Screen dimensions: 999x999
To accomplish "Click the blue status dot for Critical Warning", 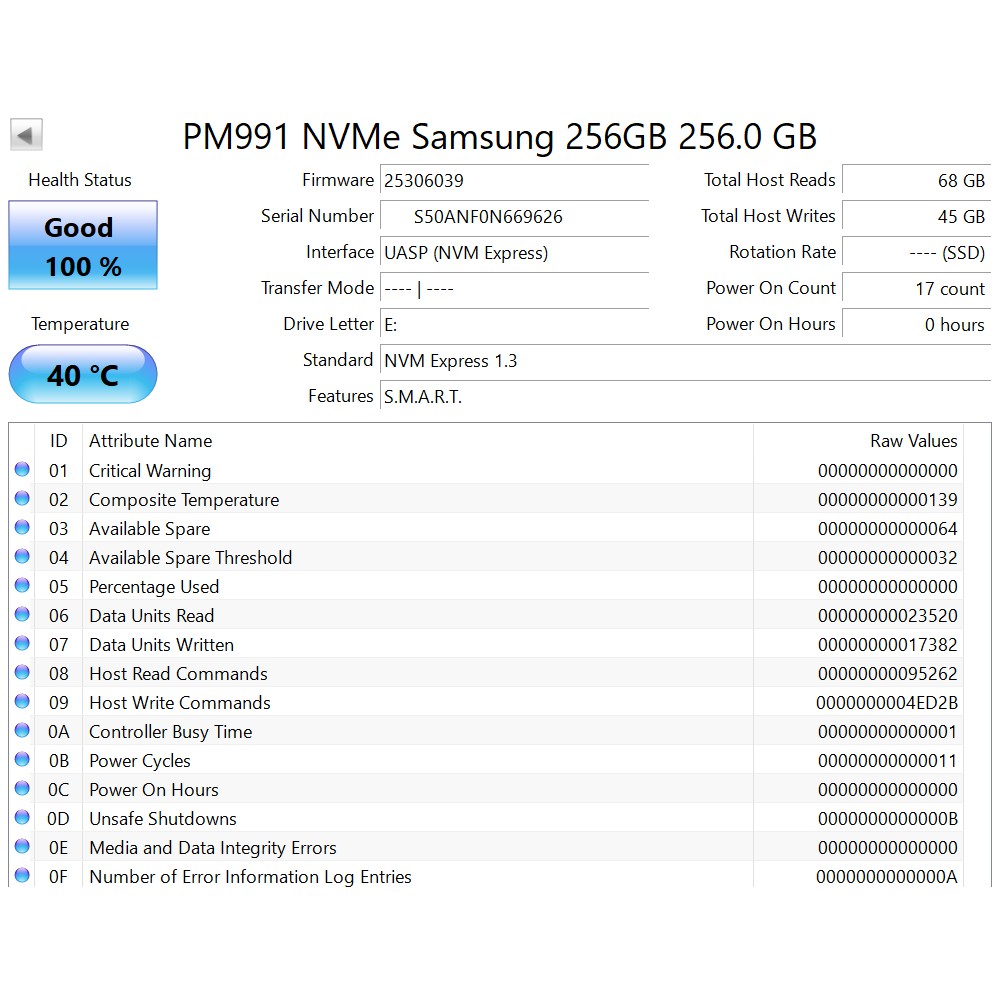I will pos(22,469).
